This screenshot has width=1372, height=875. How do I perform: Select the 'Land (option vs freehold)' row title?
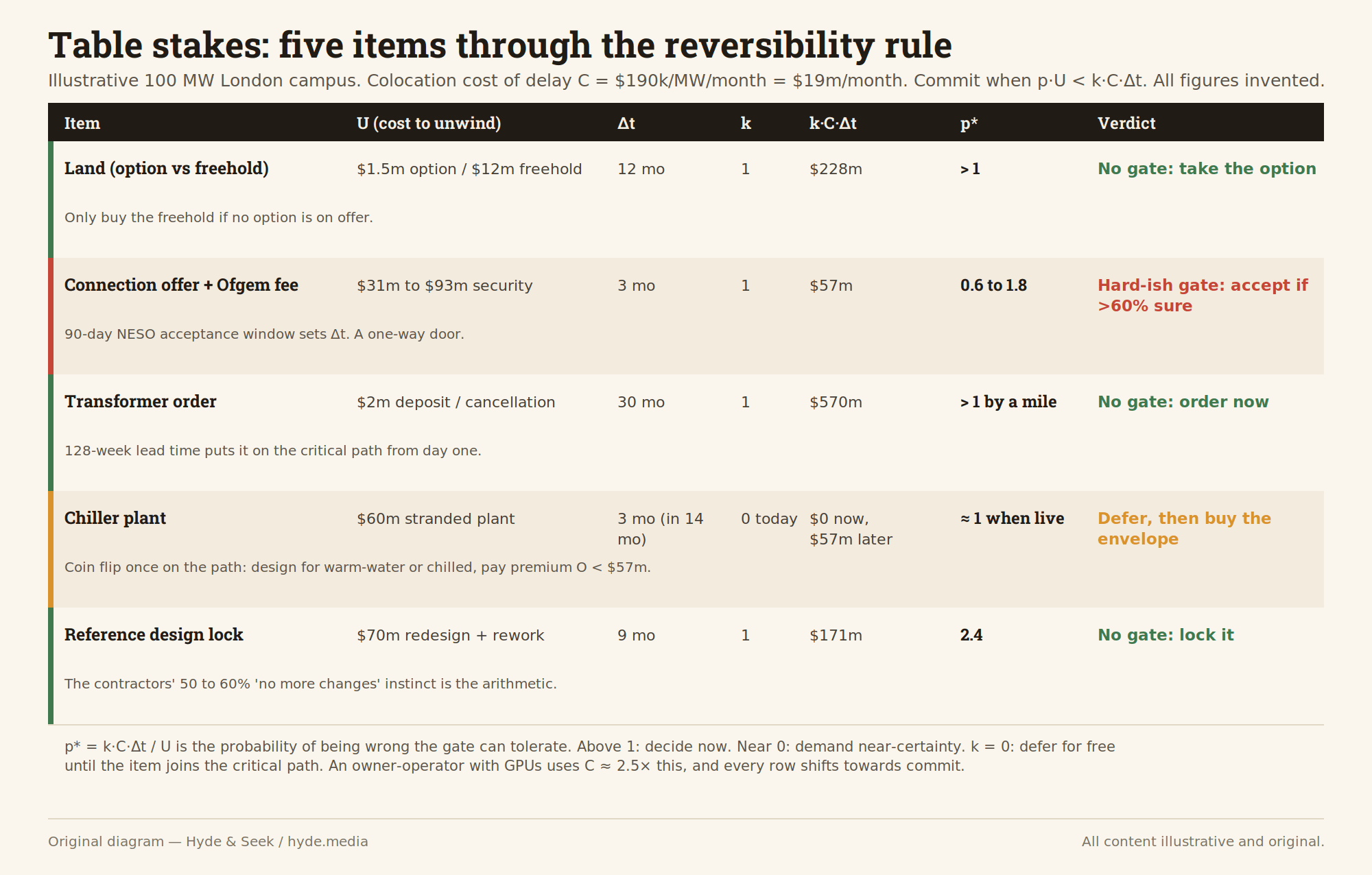pos(167,169)
